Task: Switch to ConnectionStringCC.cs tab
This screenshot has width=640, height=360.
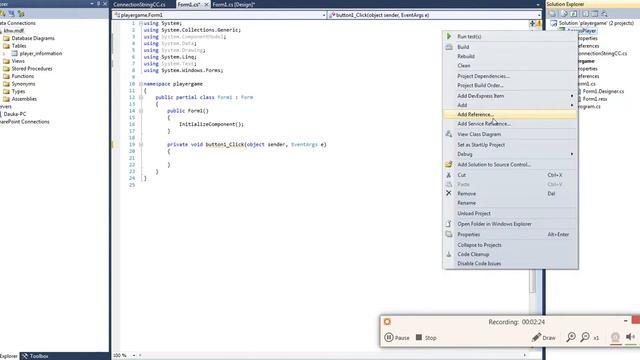Action: (139, 4)
